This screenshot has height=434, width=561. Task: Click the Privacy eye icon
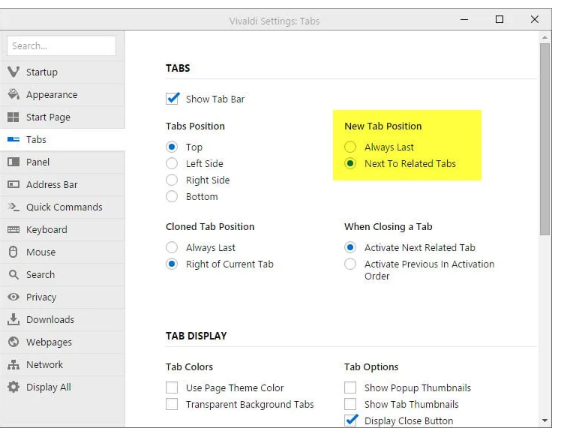pyautogui.click(x=14, y=297)
